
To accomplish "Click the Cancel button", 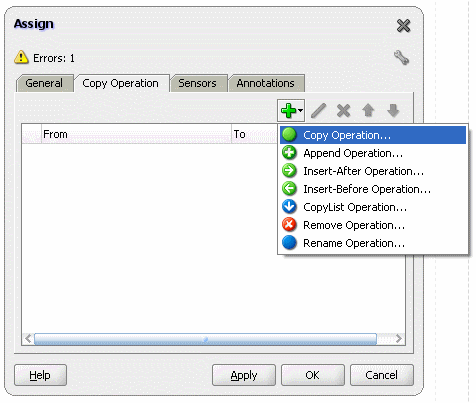I will pyautogui.click(x=382, y=375).
